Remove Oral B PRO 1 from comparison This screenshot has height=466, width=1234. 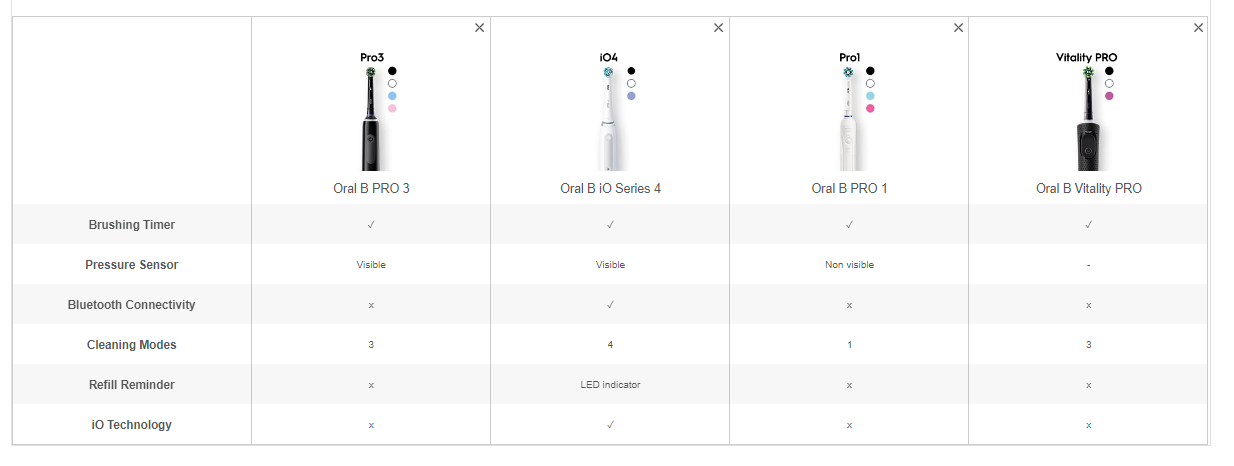[x=958, y=28]
